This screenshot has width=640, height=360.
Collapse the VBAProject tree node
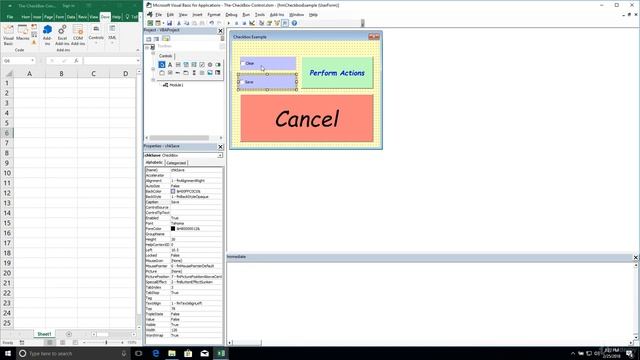click(x=147, y=47)
